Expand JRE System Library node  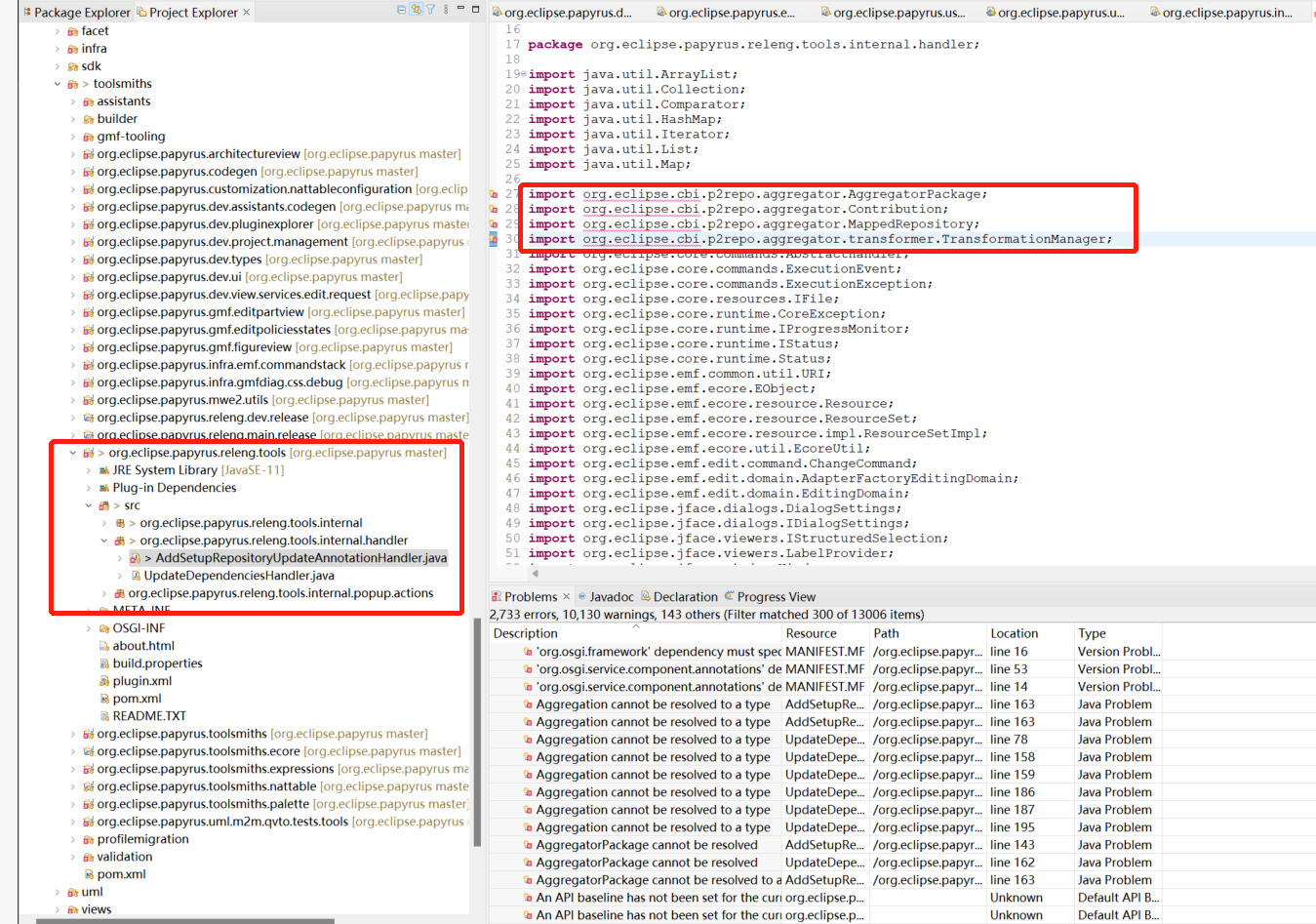pos(89,470)
